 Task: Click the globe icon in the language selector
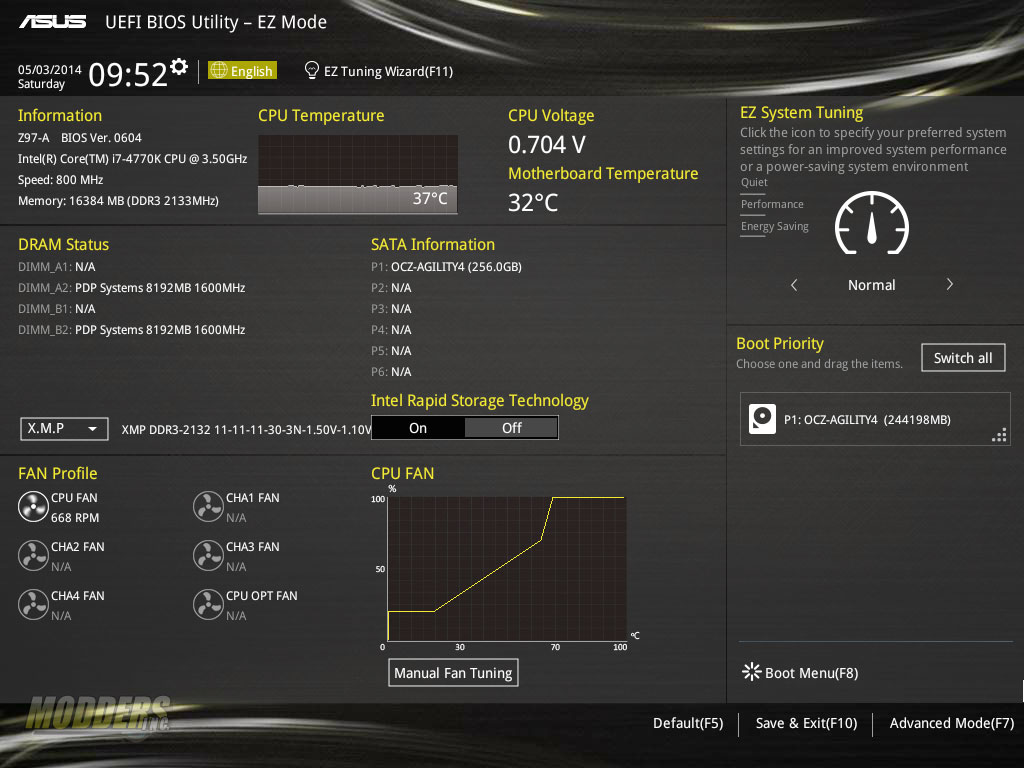[219, 70]
